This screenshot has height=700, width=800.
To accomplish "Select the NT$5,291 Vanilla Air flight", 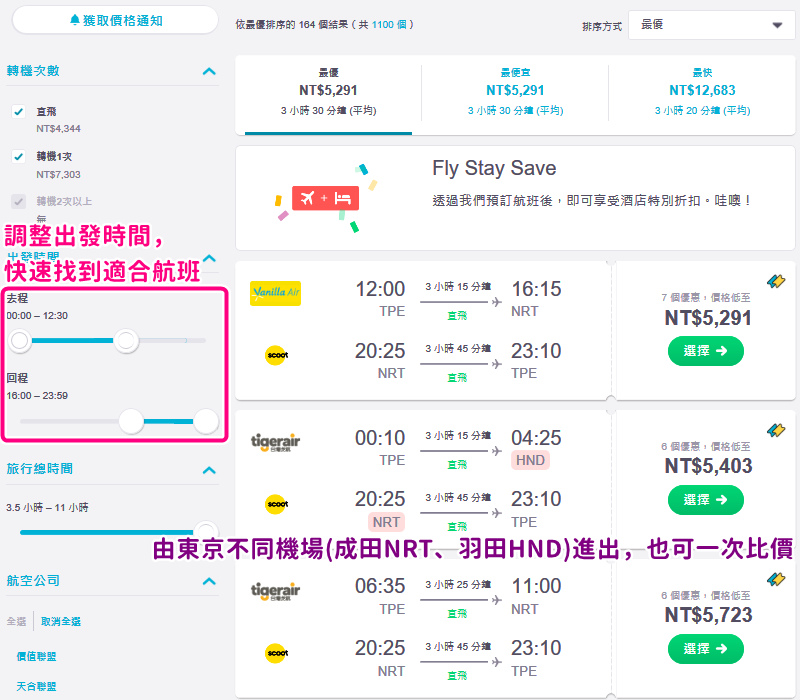I will (706, 351).
